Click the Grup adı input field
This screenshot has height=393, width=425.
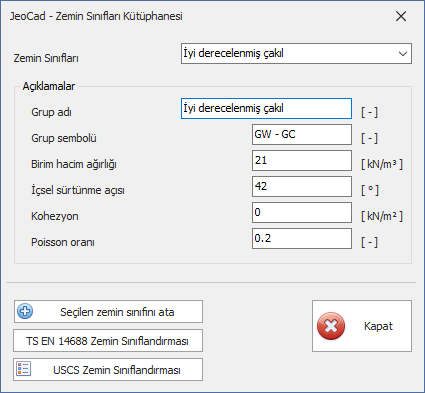point(266,108)
